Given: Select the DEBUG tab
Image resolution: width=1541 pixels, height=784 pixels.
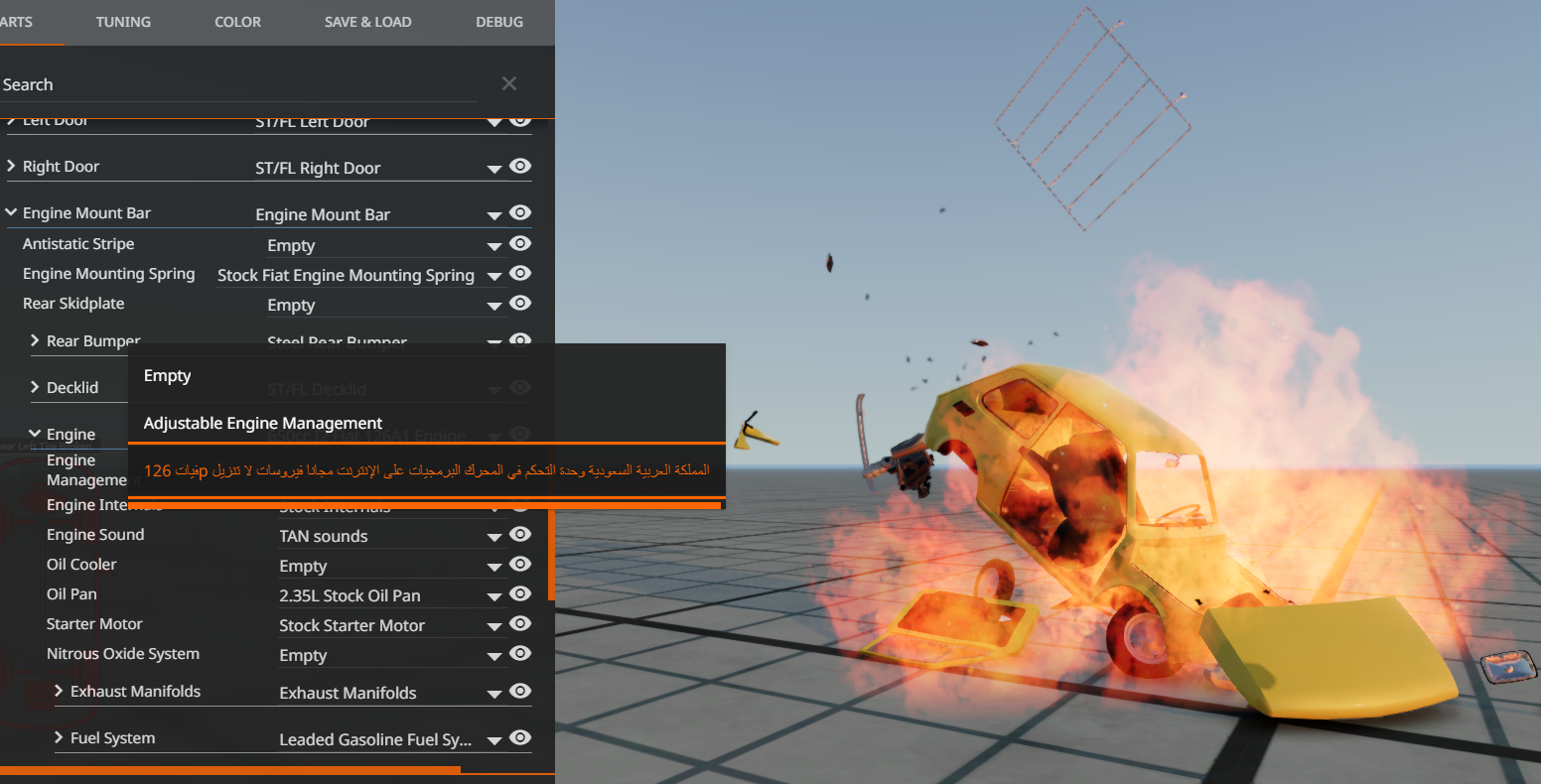Looking at the screenshot, I should point(499,22).
